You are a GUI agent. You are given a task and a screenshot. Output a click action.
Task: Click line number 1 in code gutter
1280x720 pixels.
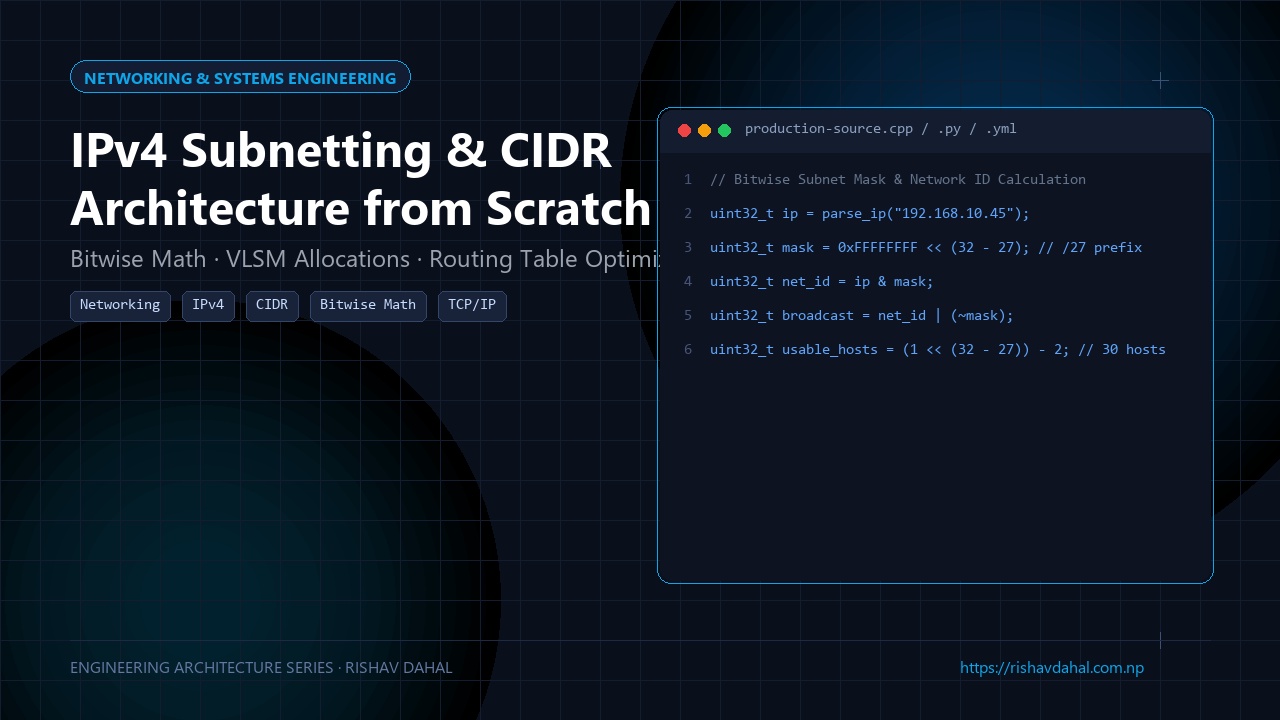pyautogui.click(x=688, y=180)
